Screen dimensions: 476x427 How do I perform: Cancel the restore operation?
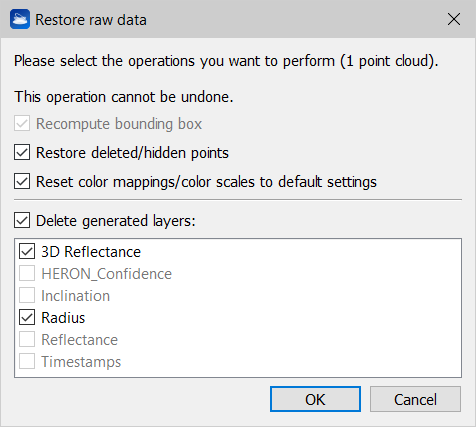coord(415,399)
